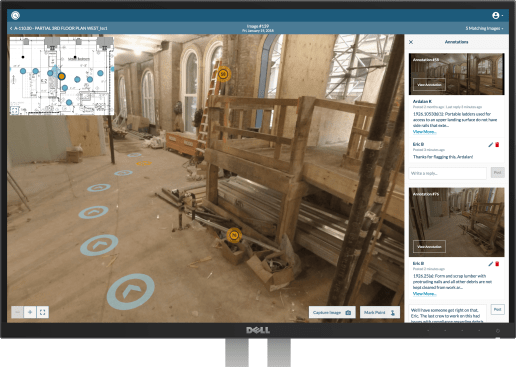Expand the 5 Matching Images dropdown

484,28
